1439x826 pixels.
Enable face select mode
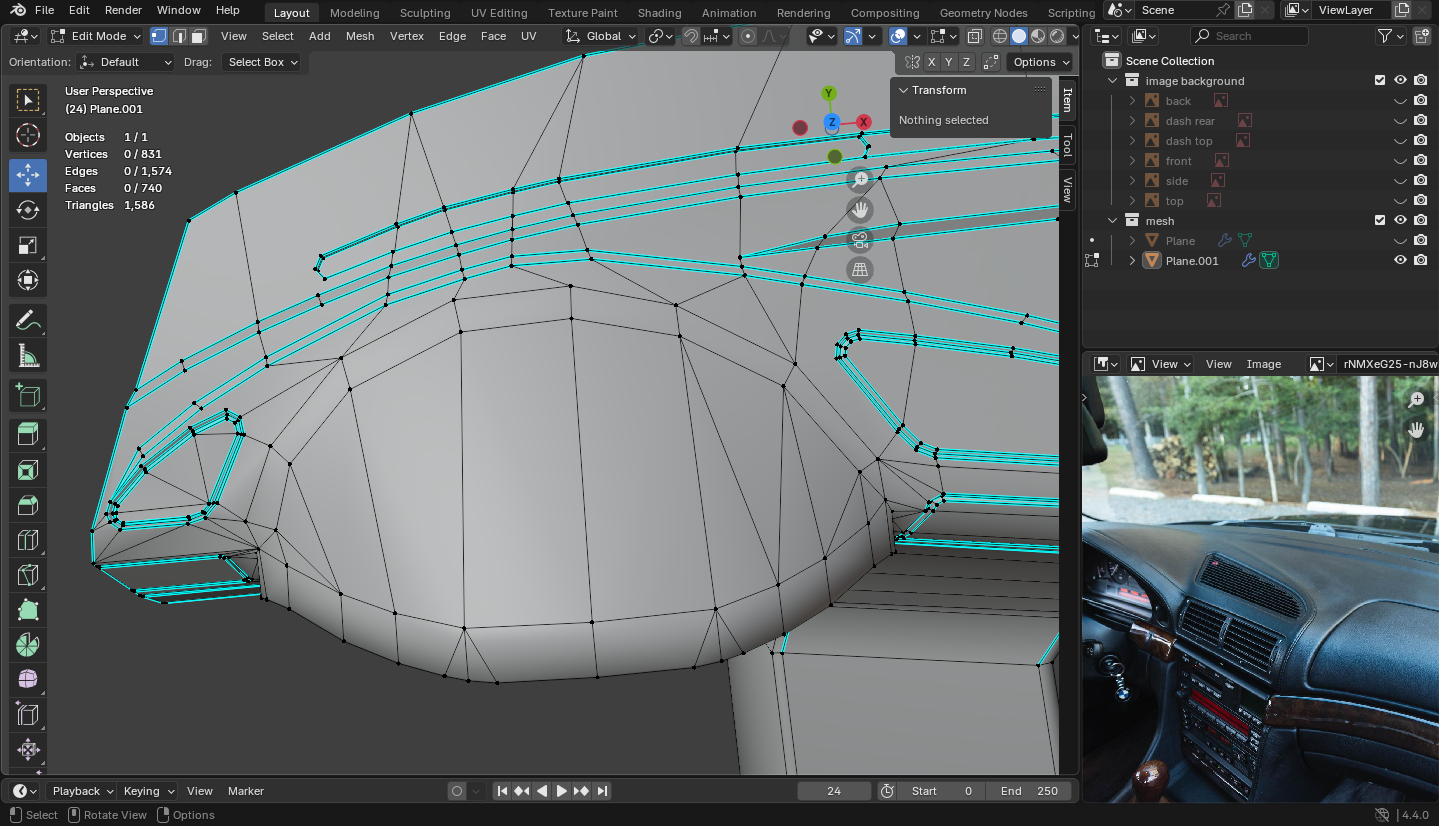pos(198,36)
